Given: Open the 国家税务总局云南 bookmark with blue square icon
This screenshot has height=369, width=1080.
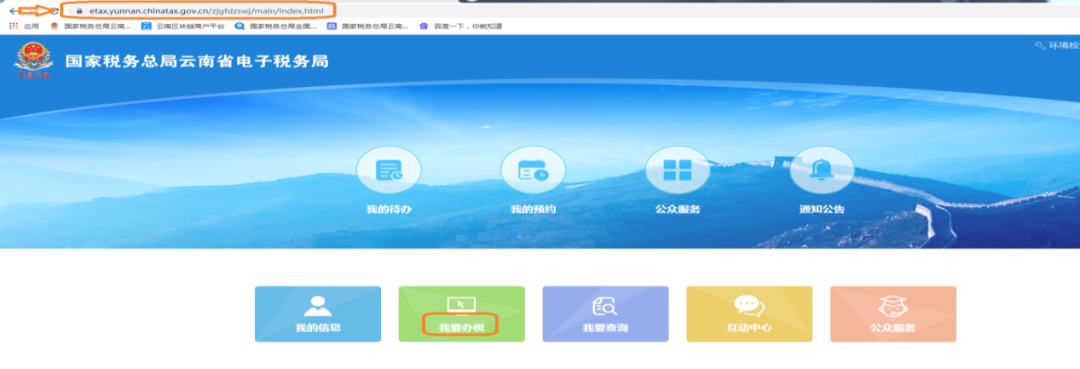Looking at the screenshot, I should click(x=368, y=26).
